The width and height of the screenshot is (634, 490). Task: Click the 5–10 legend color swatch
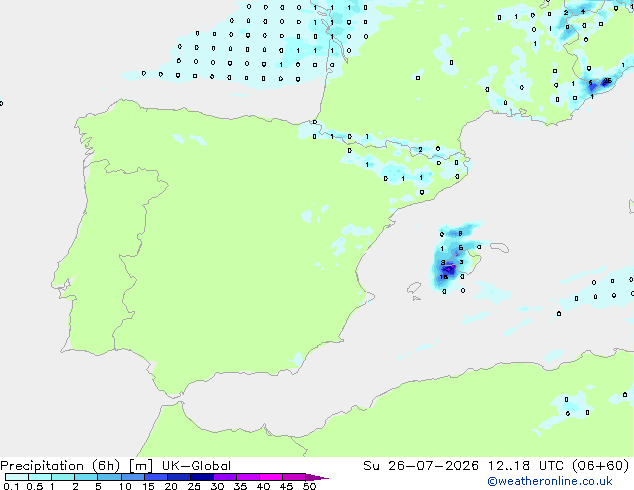tap(110, 477)
